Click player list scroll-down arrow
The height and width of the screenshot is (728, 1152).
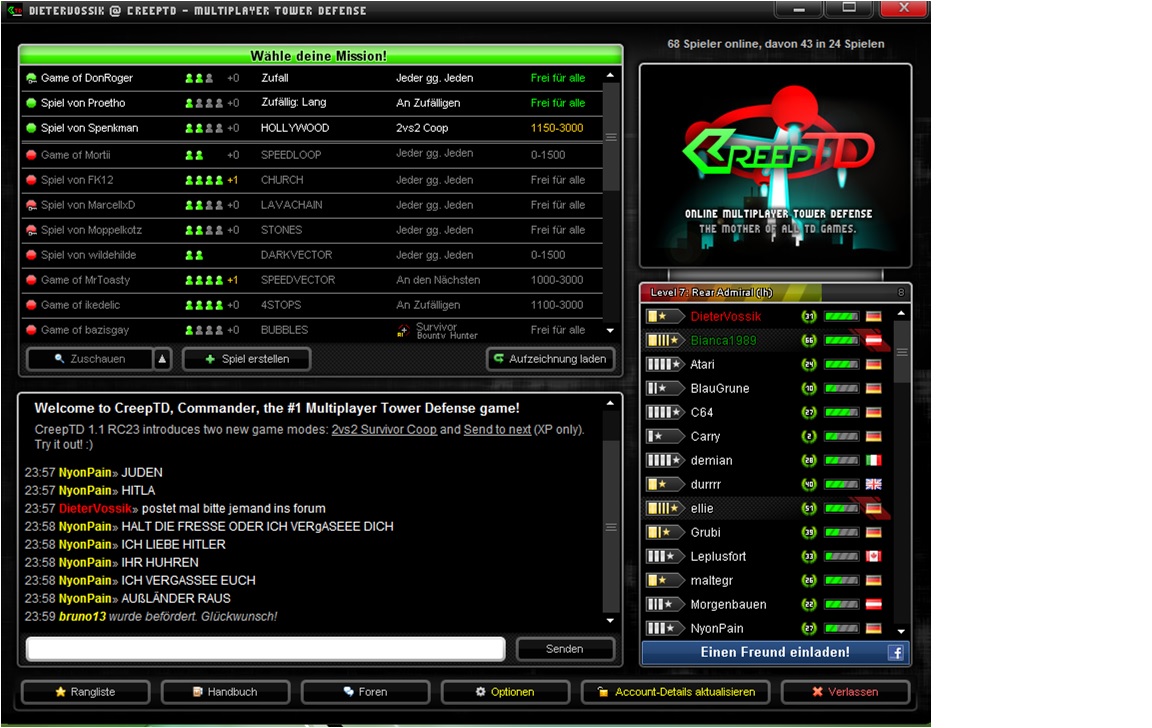click(901, 631)
